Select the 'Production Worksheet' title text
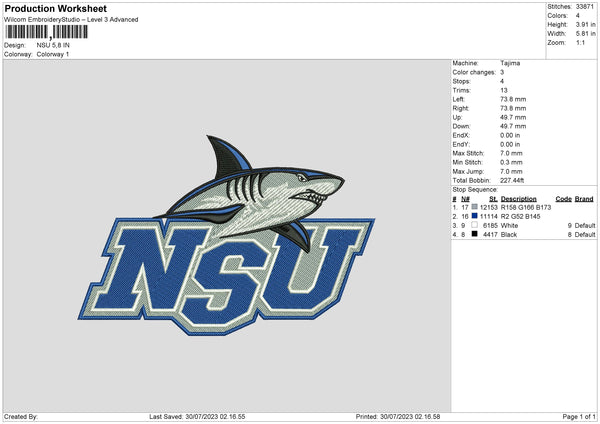The width and height of the screenshot is (600, 424). [56, 8]
